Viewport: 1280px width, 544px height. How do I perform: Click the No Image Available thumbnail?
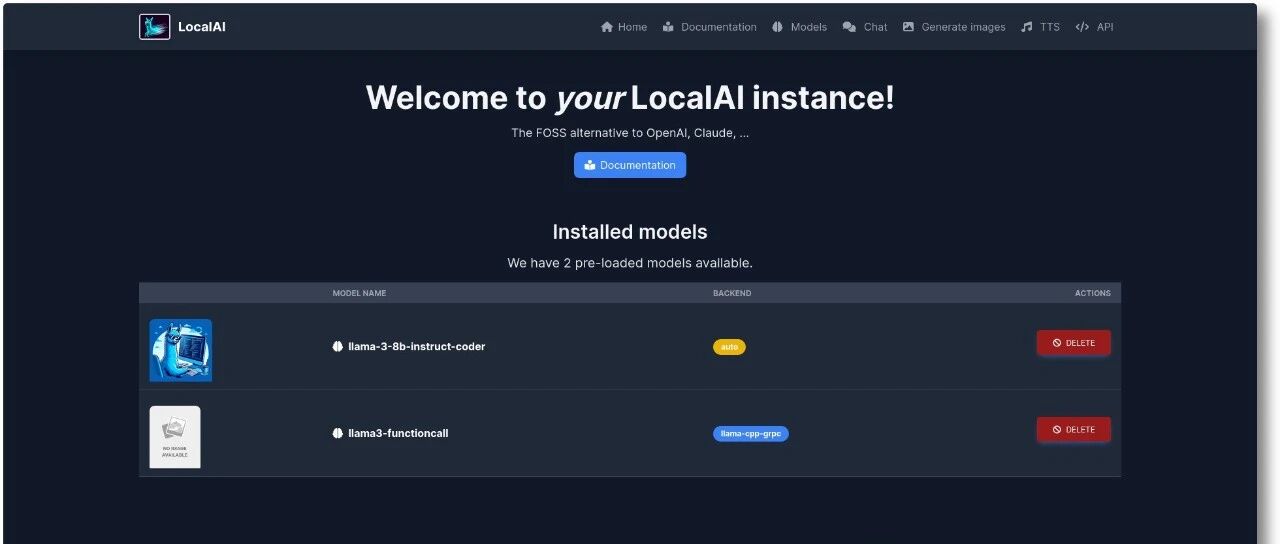[x=175, y=437]
